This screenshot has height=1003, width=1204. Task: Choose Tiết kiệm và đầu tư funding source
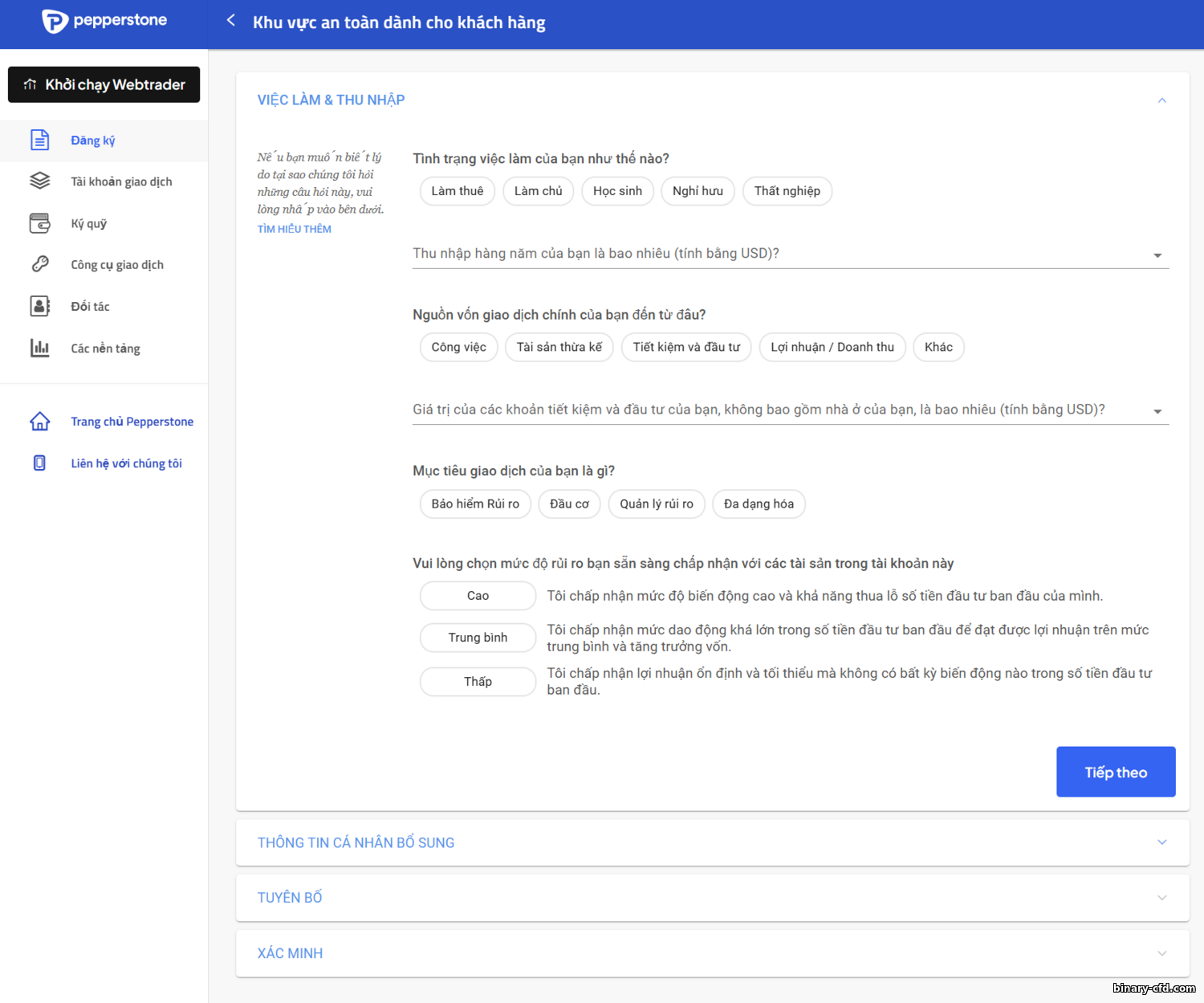click(685, 347)
